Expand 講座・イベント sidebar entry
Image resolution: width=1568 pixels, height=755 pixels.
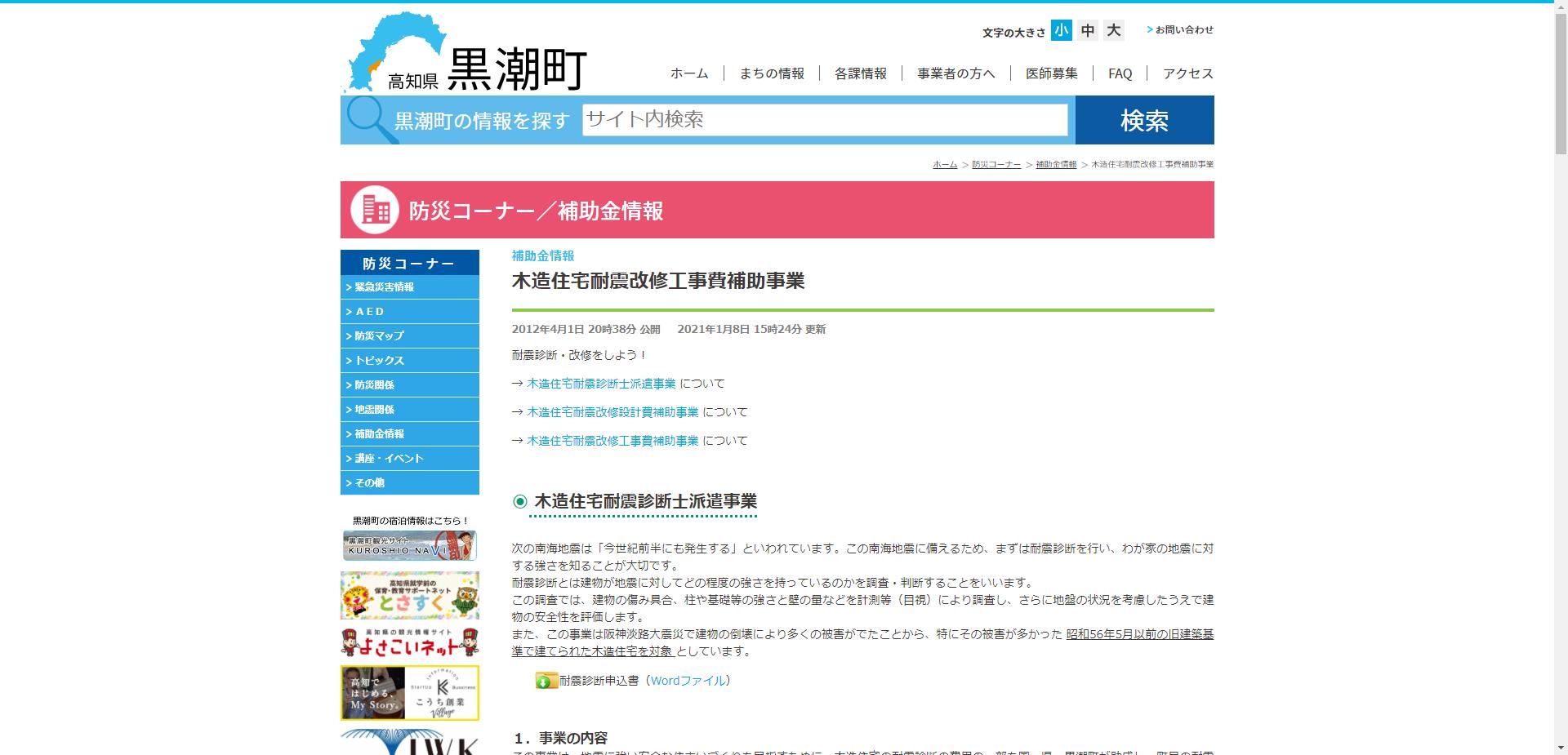tap(384, 458)
